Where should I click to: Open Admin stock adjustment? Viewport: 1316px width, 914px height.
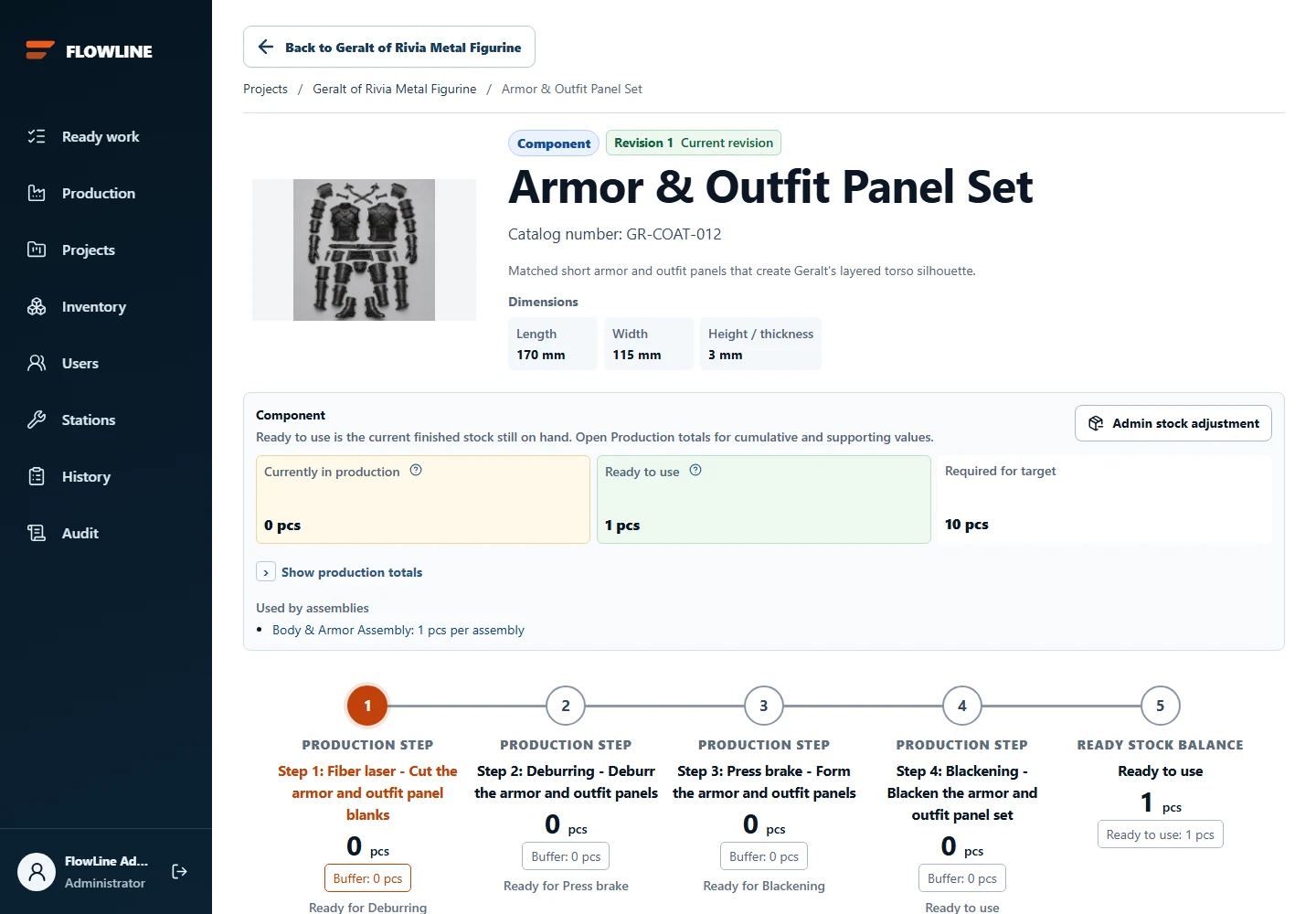[1173, 423]
